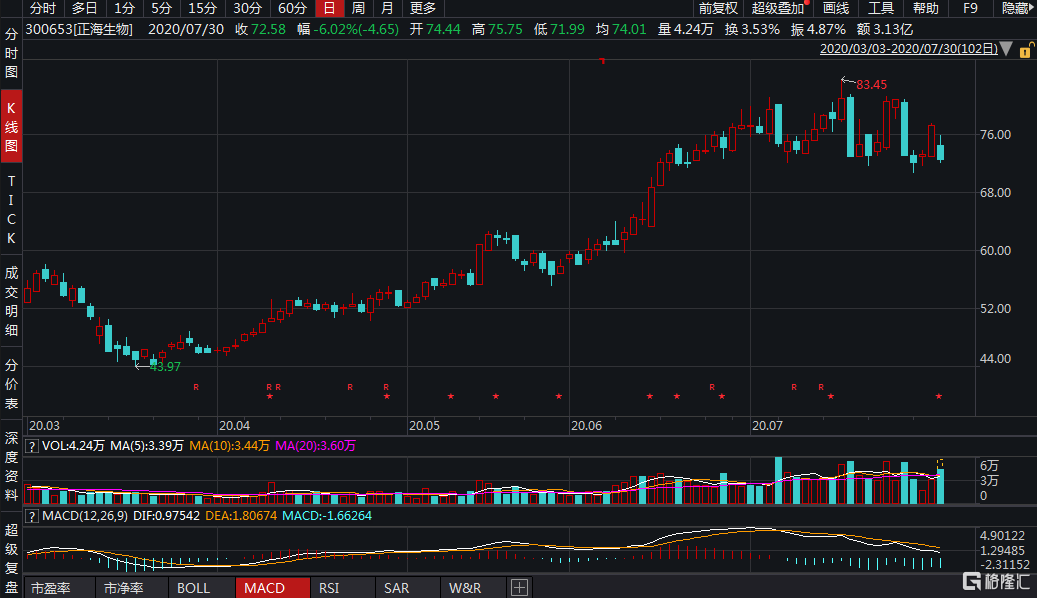Viewport: 1037px width, 598px height.
Task: Switch to 周 weekly K-line tab
Action: pos(358,9)
